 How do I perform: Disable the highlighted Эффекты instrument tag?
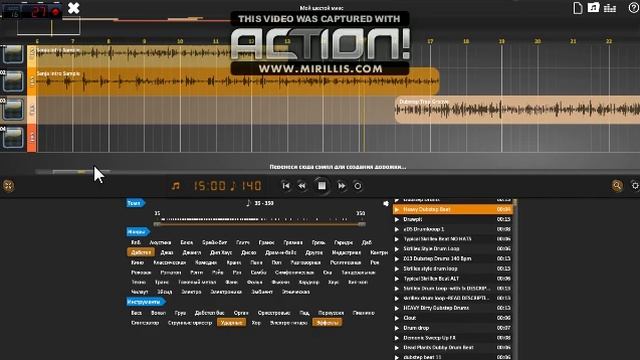click(x=327, y=323)
